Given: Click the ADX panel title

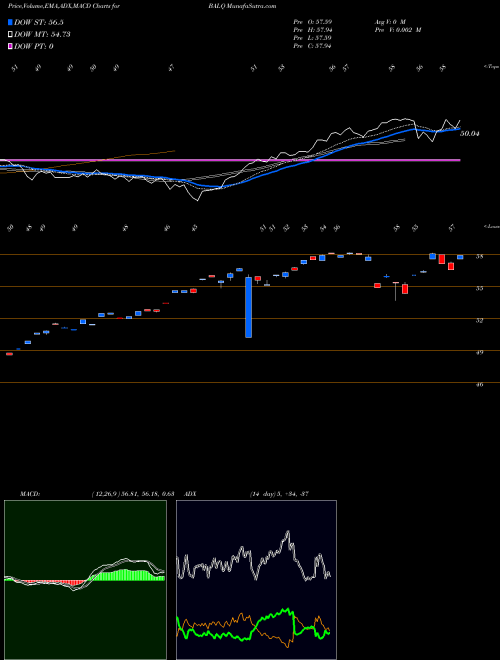Looking at the screenshot, I should click(x=190, y=494).
